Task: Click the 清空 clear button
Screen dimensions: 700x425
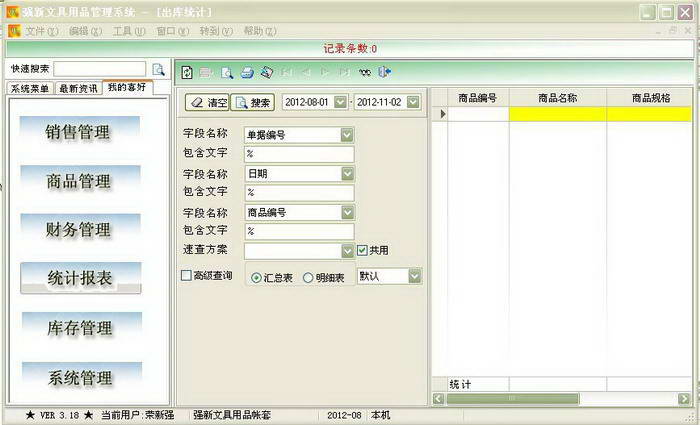Action: 207,103
